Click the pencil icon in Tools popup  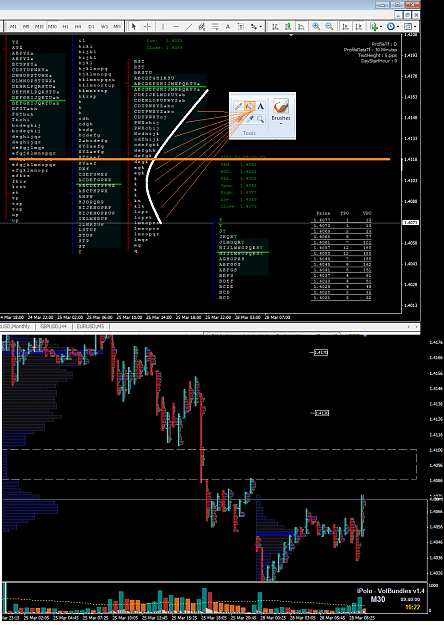click(238, 106)
